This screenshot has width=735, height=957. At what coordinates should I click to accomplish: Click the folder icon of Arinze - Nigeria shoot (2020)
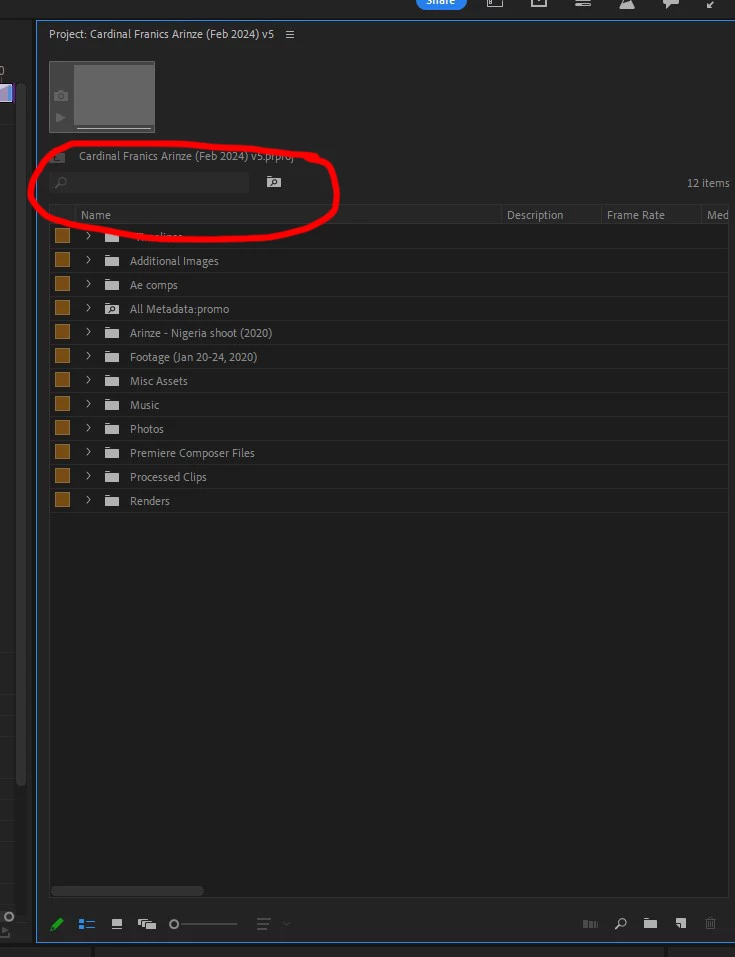tap(112, 333)
